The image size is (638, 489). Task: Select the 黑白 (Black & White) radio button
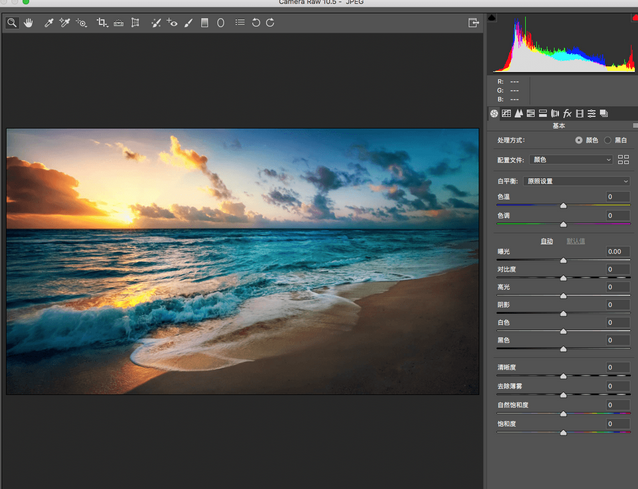(607, 140)
